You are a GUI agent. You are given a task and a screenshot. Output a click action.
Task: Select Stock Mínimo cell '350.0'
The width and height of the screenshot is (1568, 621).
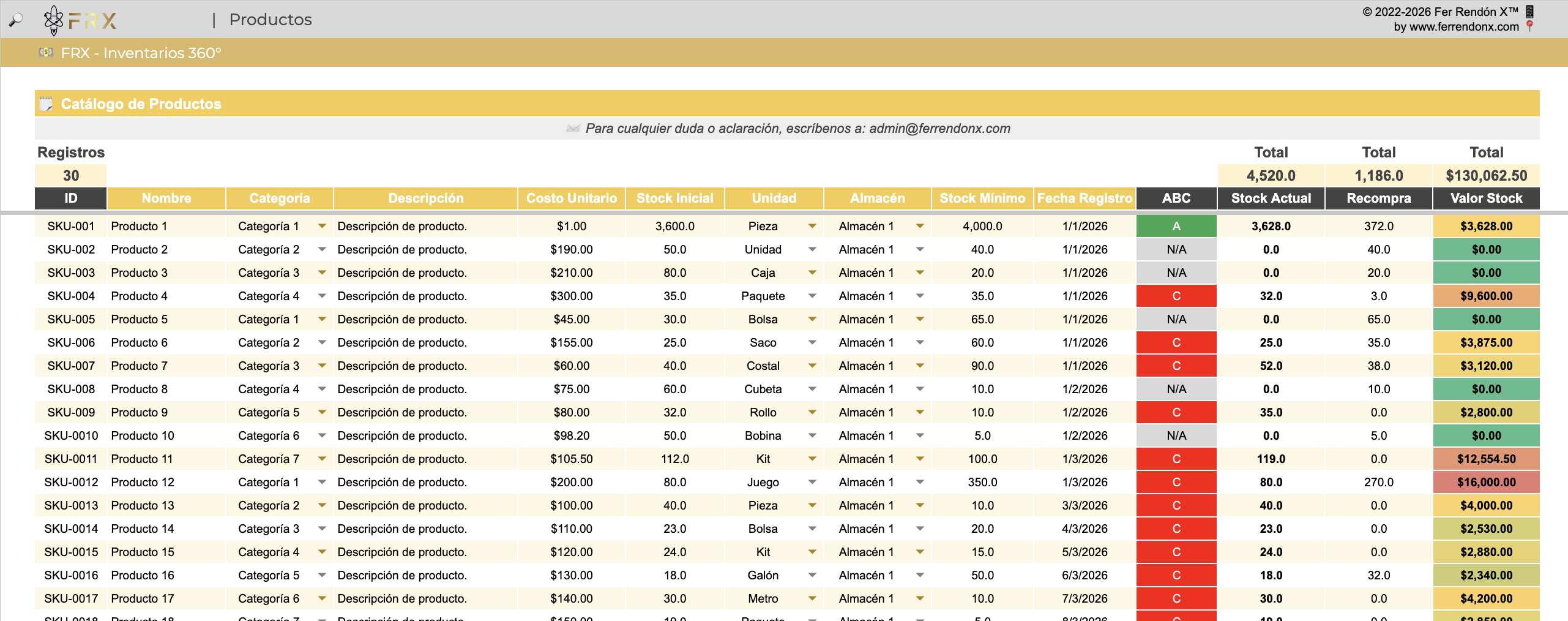pos(982,482)
